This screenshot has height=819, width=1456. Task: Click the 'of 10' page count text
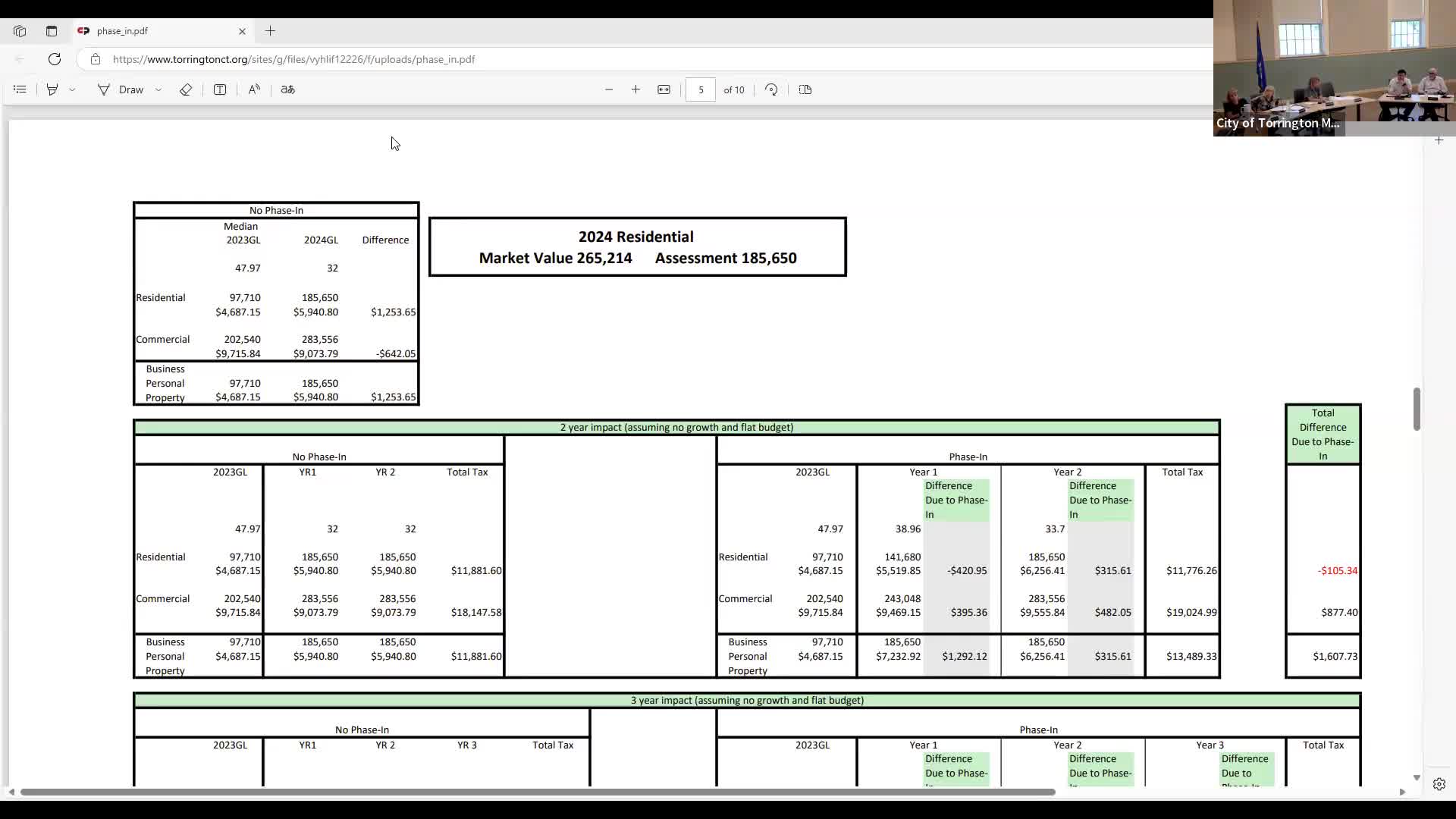coord(734,89)
